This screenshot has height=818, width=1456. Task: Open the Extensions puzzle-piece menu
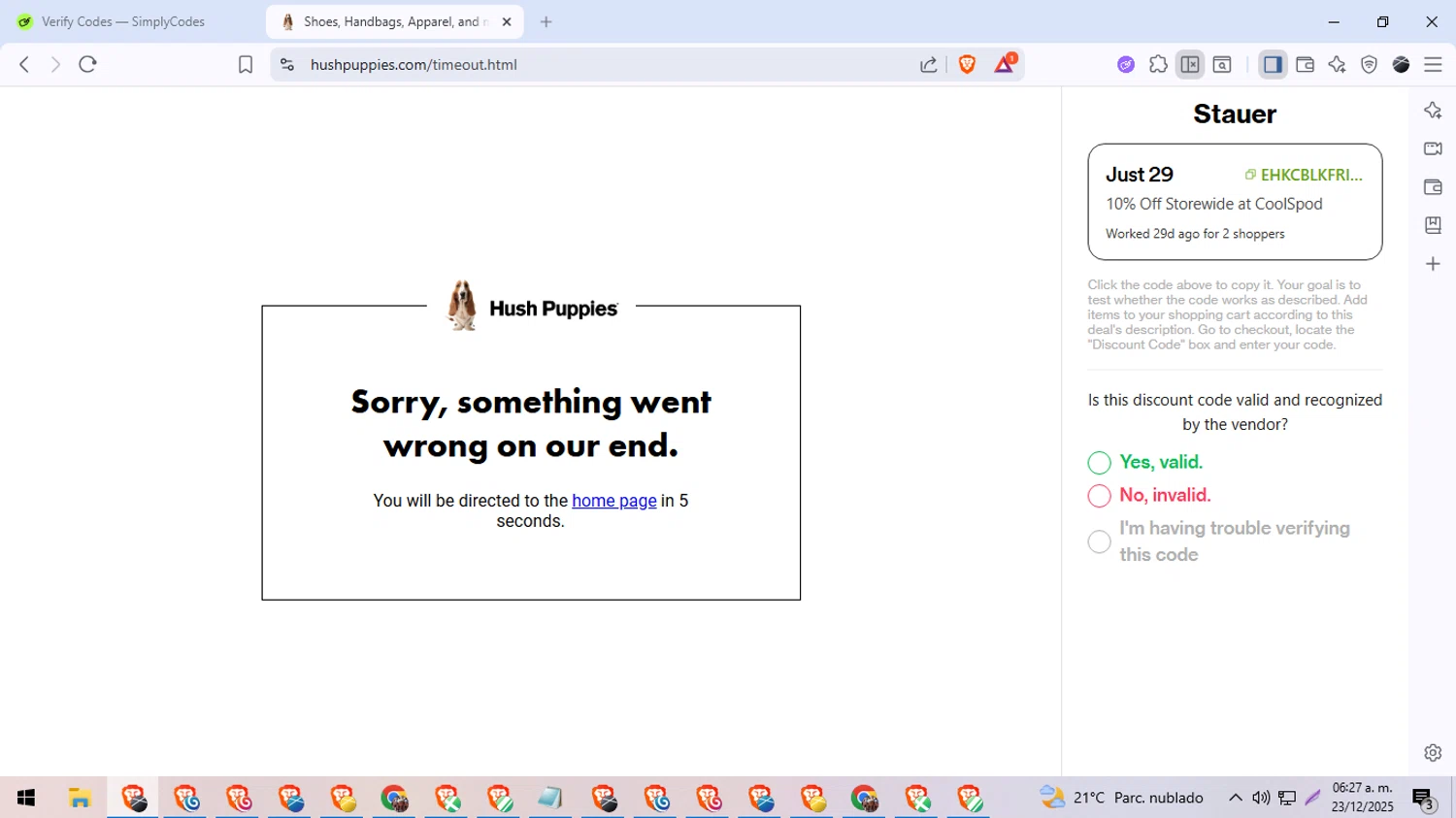[x=1158, y=64]
